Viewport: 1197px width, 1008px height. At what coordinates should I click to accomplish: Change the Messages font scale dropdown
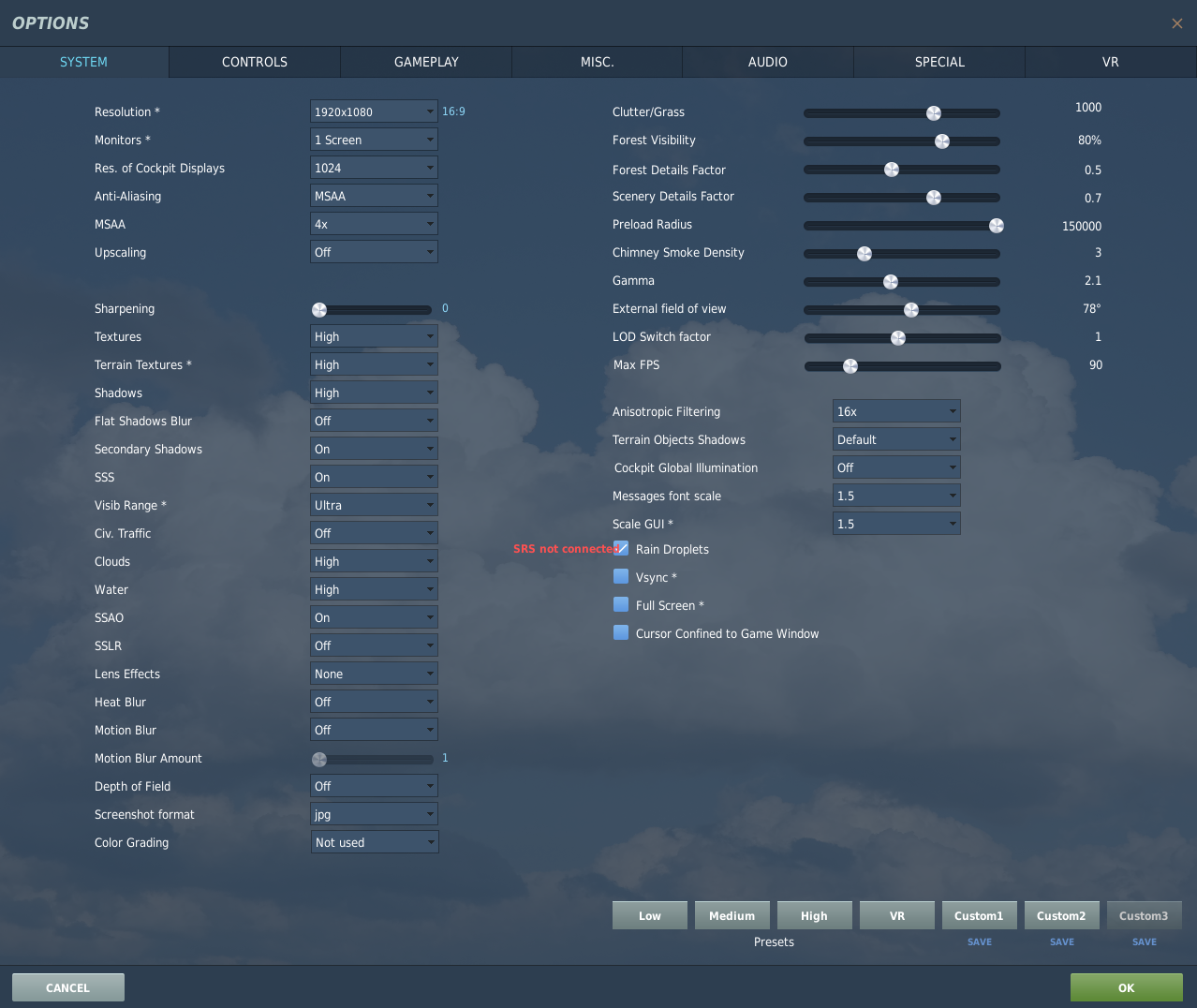coord(896,496)
